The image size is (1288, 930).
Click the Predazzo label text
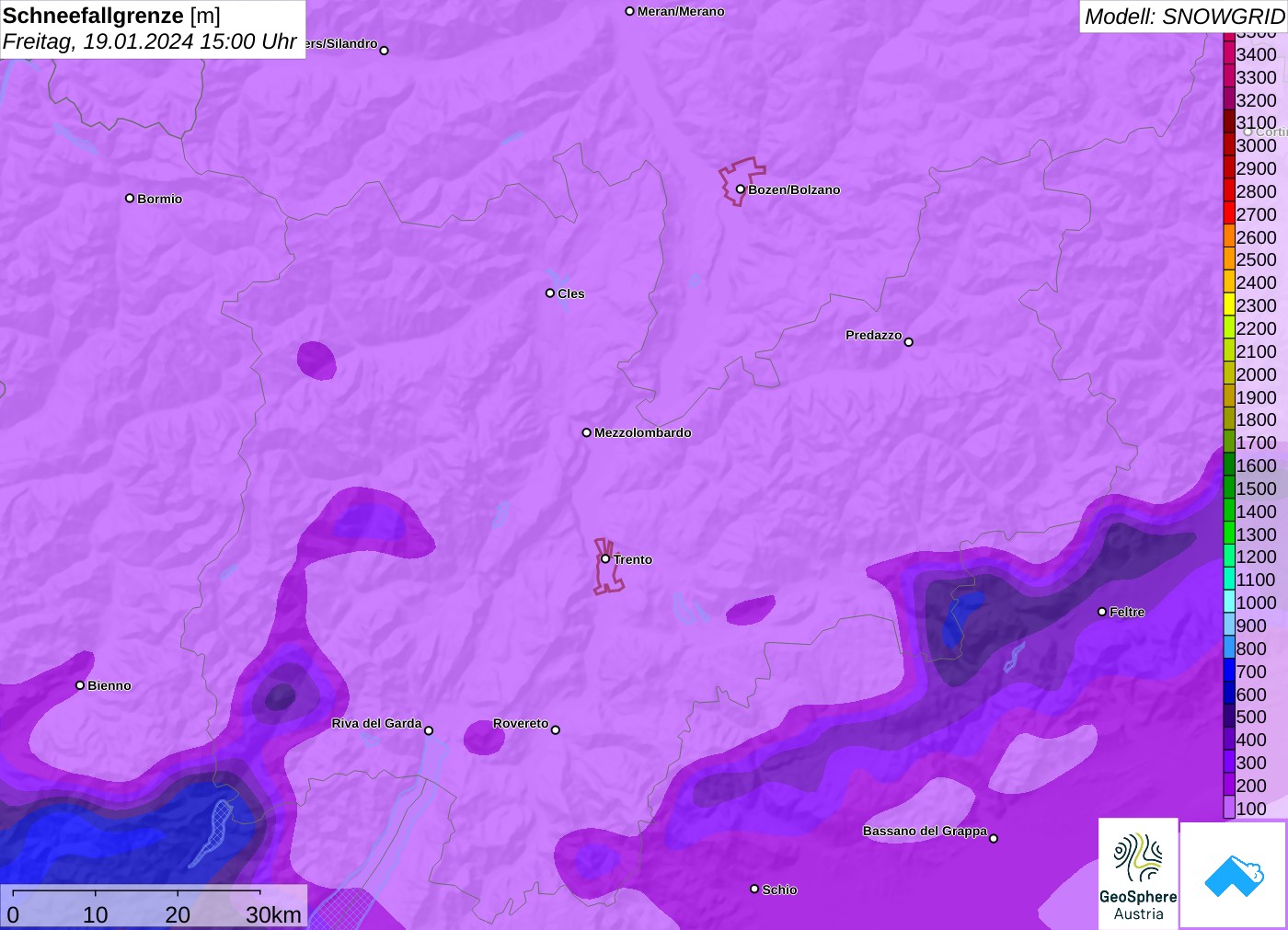pyautogui.click(x=874, y=335)
